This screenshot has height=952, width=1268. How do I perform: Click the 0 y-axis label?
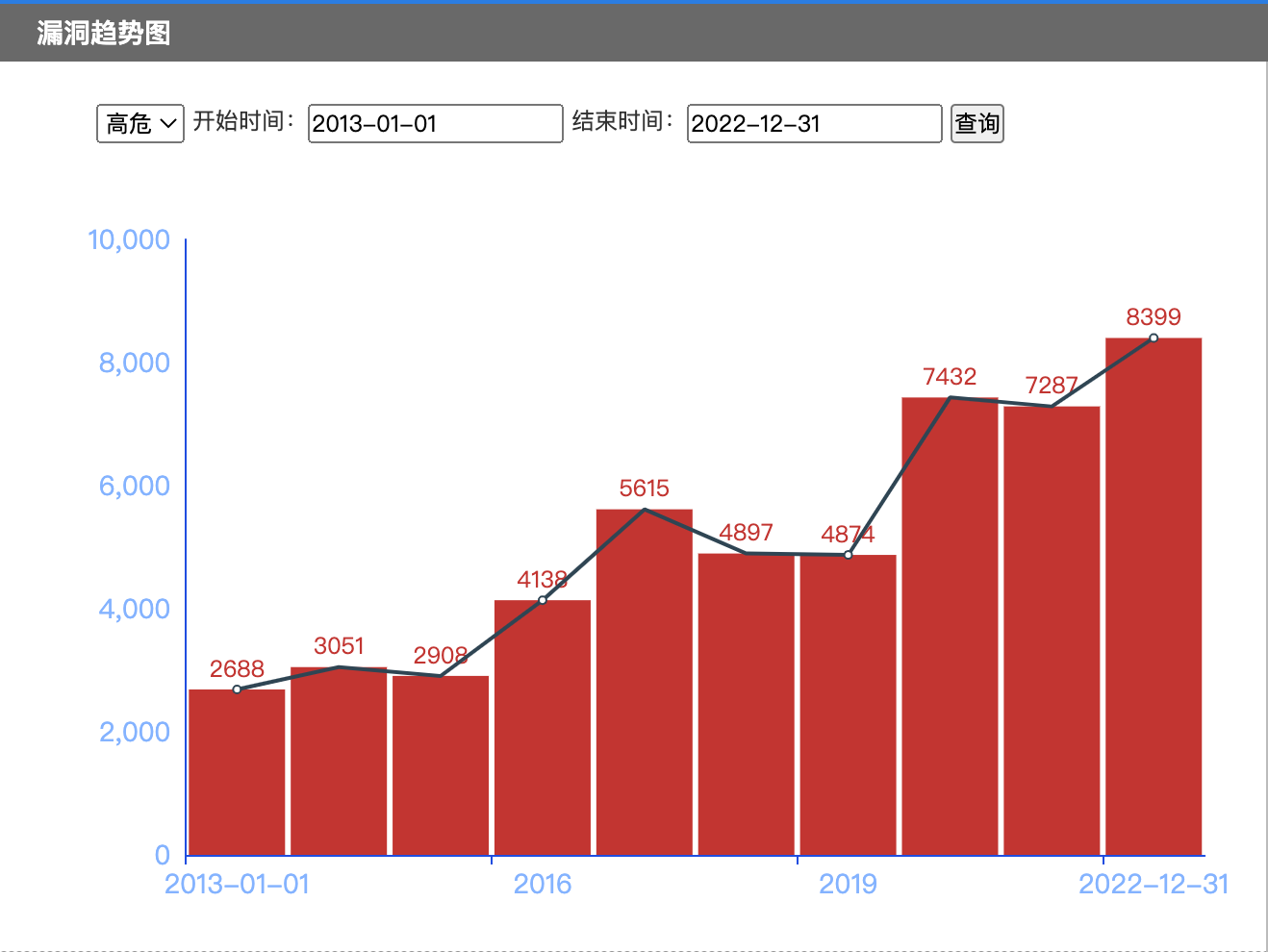(x=163, y=855)
